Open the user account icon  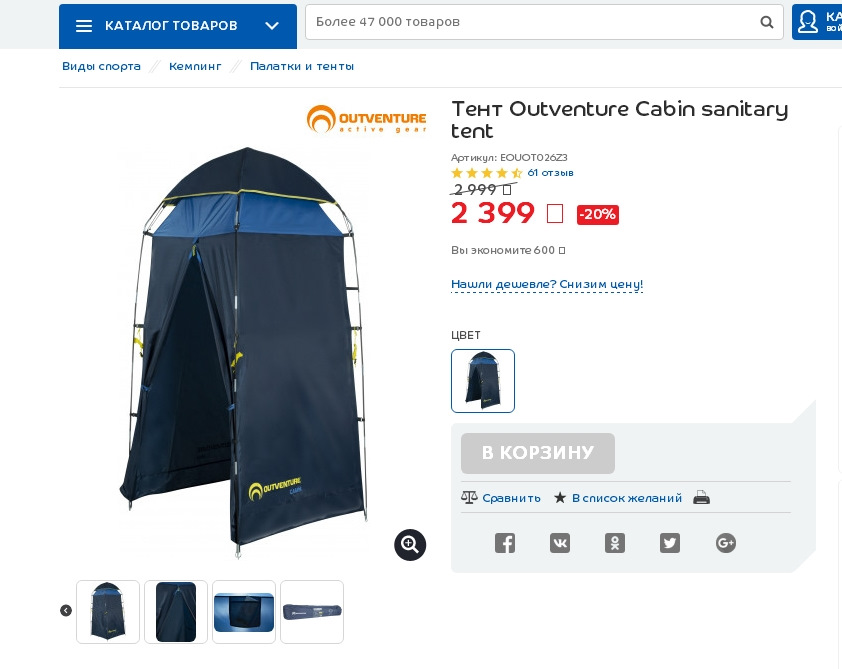pyautogui.click(x=808, y=22)
